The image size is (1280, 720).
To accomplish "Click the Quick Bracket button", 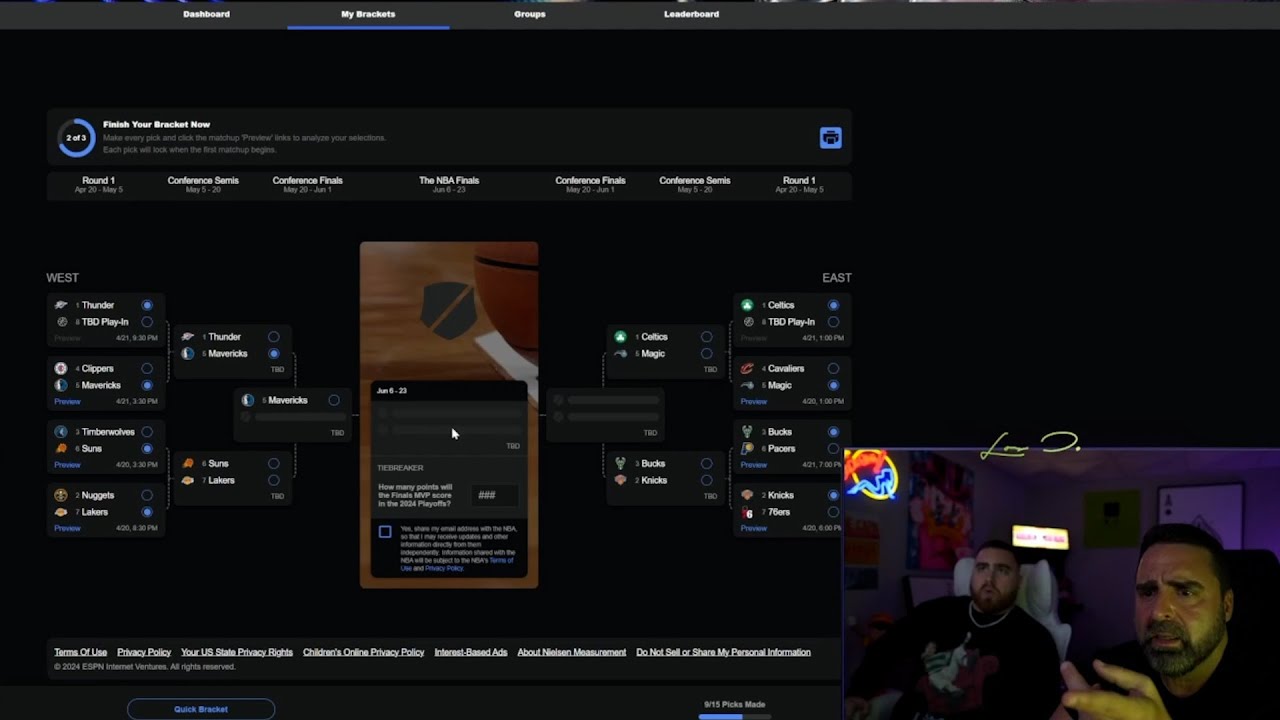I will [x=201, y=709].
